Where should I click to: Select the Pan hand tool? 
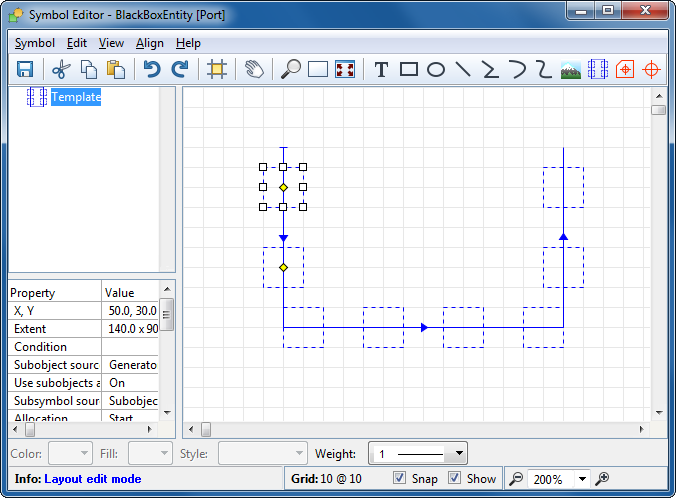tap(254, 69)
